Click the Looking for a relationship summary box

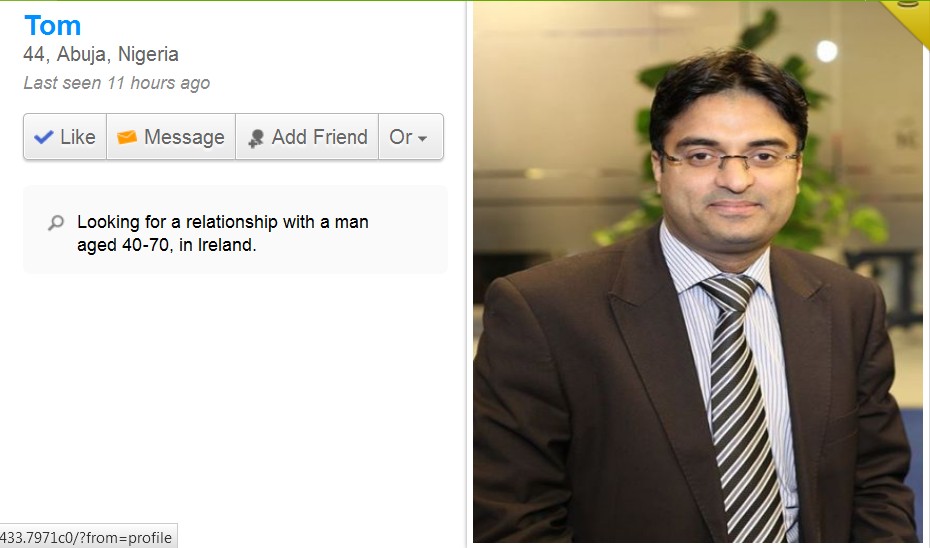click(x=235, y=230)
